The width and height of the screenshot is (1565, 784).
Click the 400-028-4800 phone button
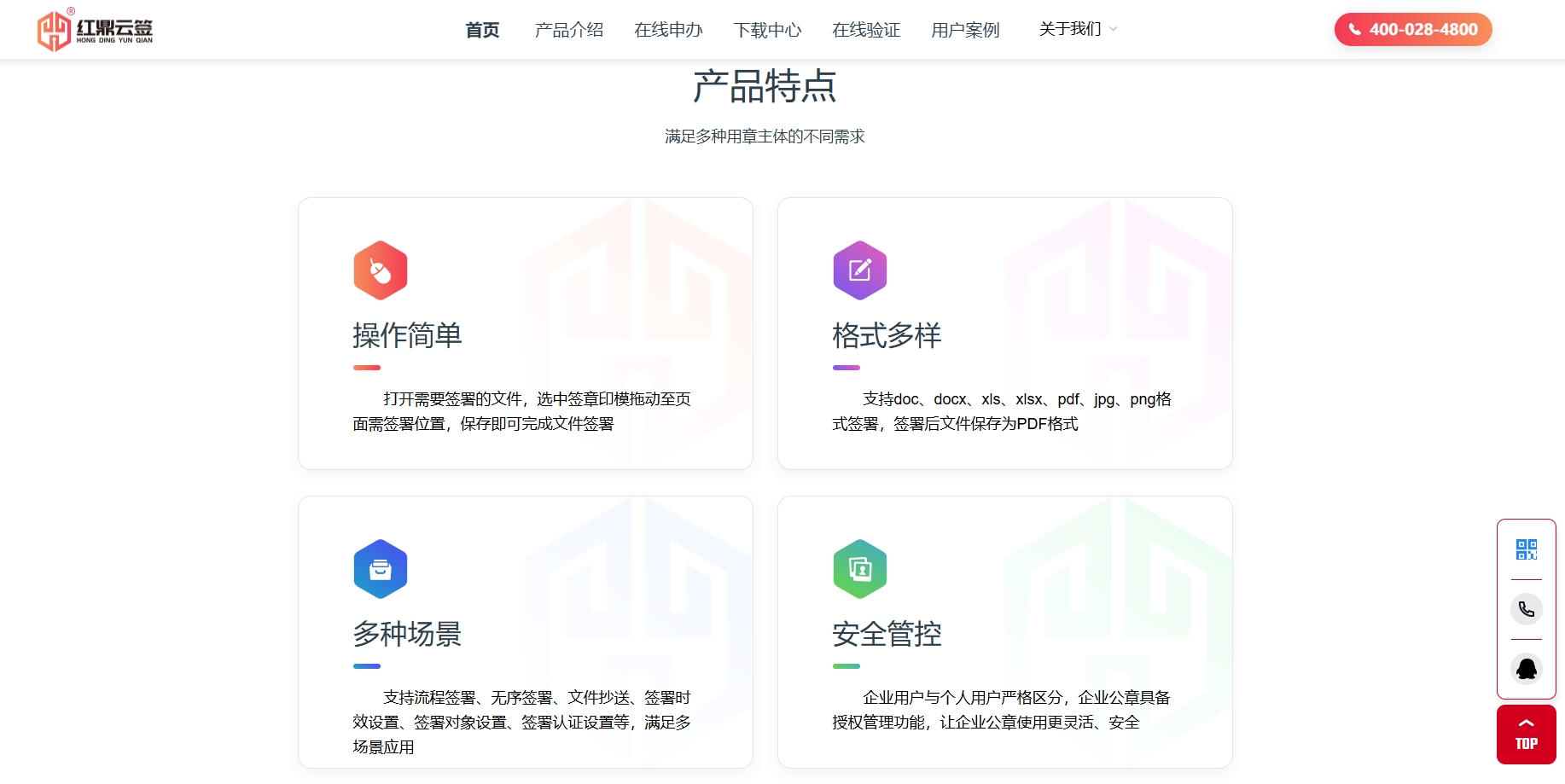click(x=1412, y=30)
